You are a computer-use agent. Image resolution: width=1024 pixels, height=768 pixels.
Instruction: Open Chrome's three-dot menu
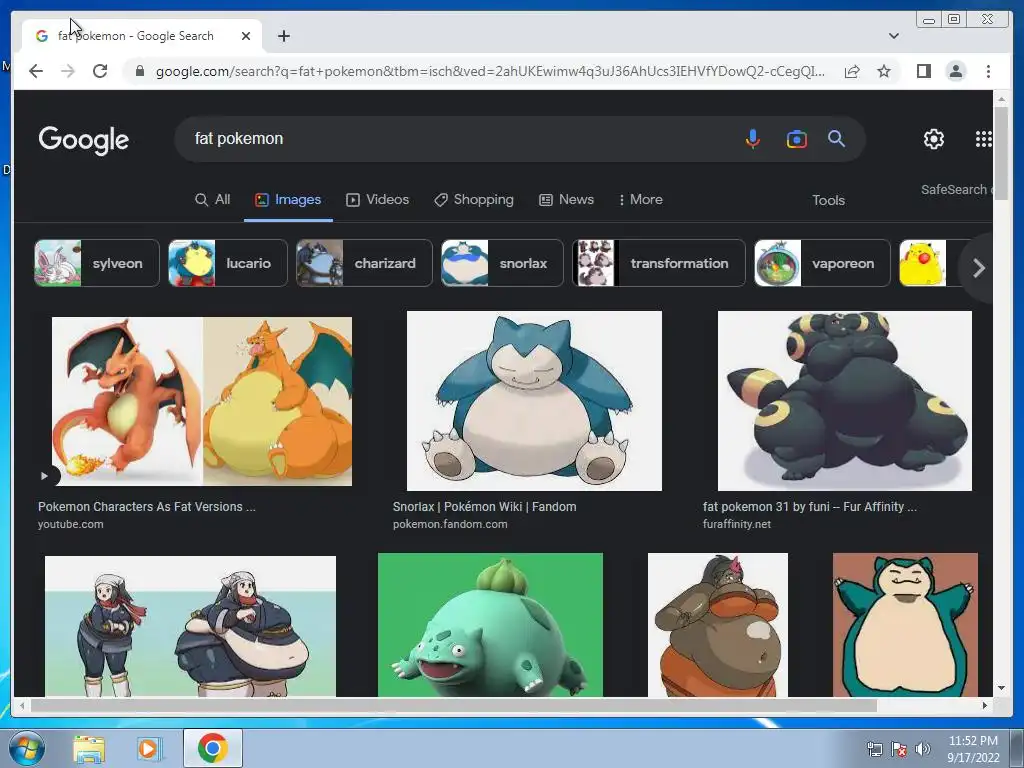pyautogui.click(x=988, y=71)
